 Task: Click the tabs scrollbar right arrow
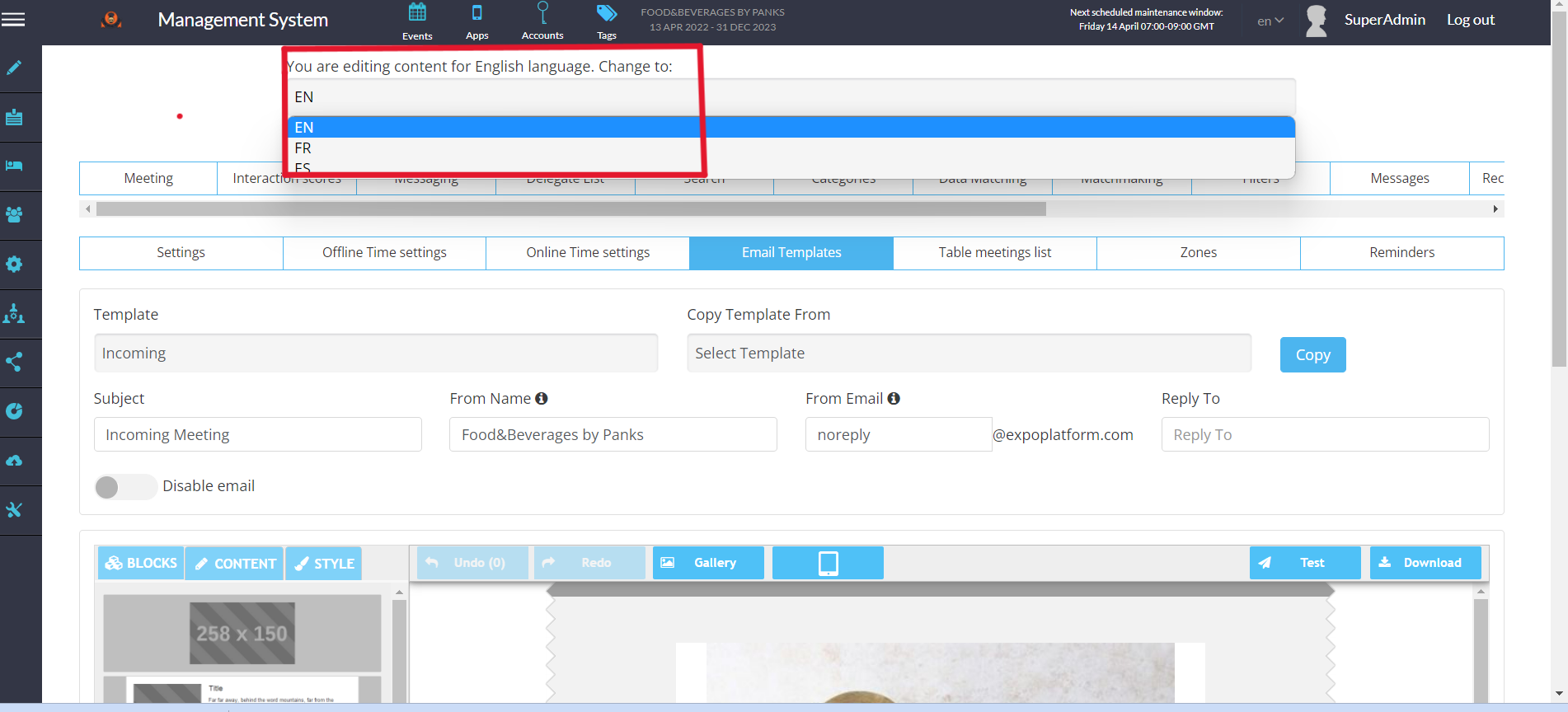(1495, 209)
